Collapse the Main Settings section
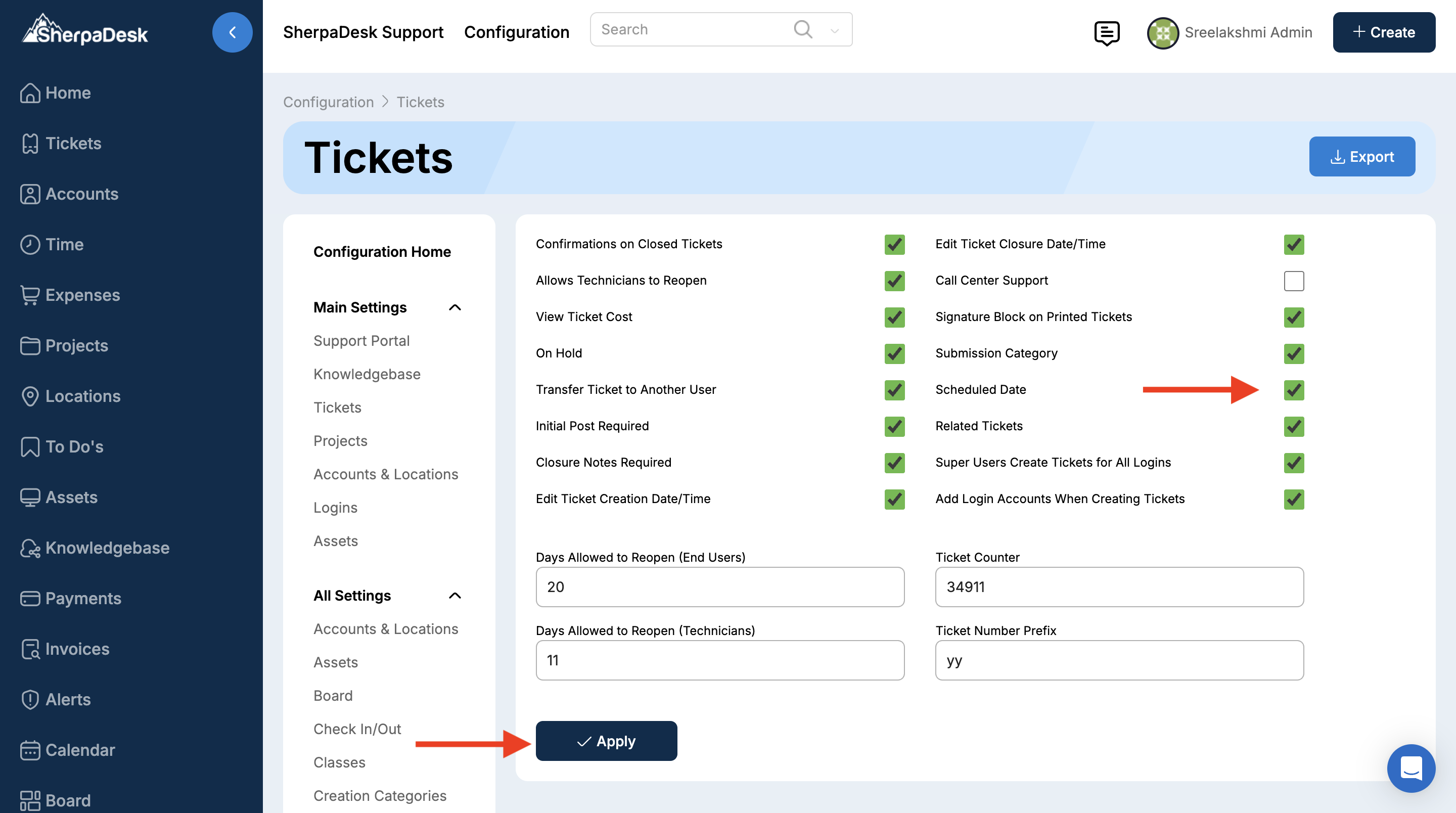This screenshot has width=1456, height=813. coord(454,307)
